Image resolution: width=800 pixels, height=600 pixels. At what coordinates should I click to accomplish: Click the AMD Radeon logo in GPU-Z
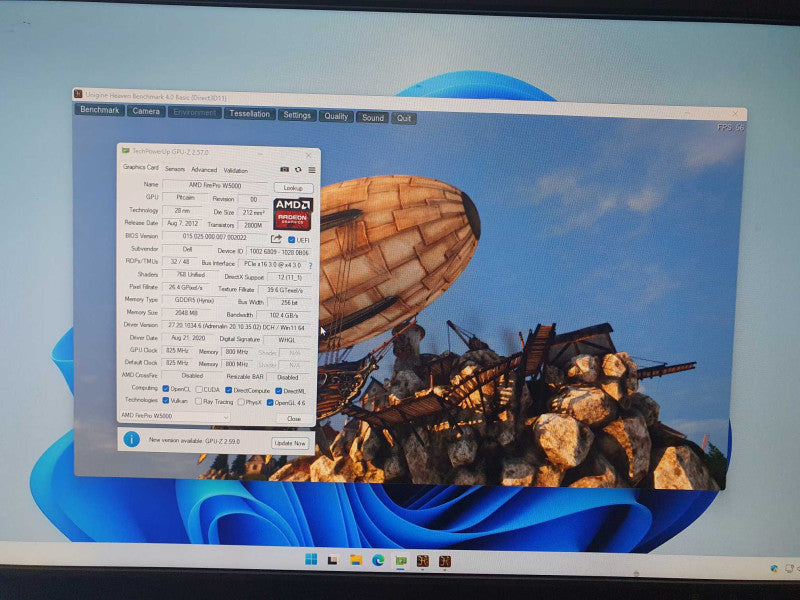pos(292,214)
